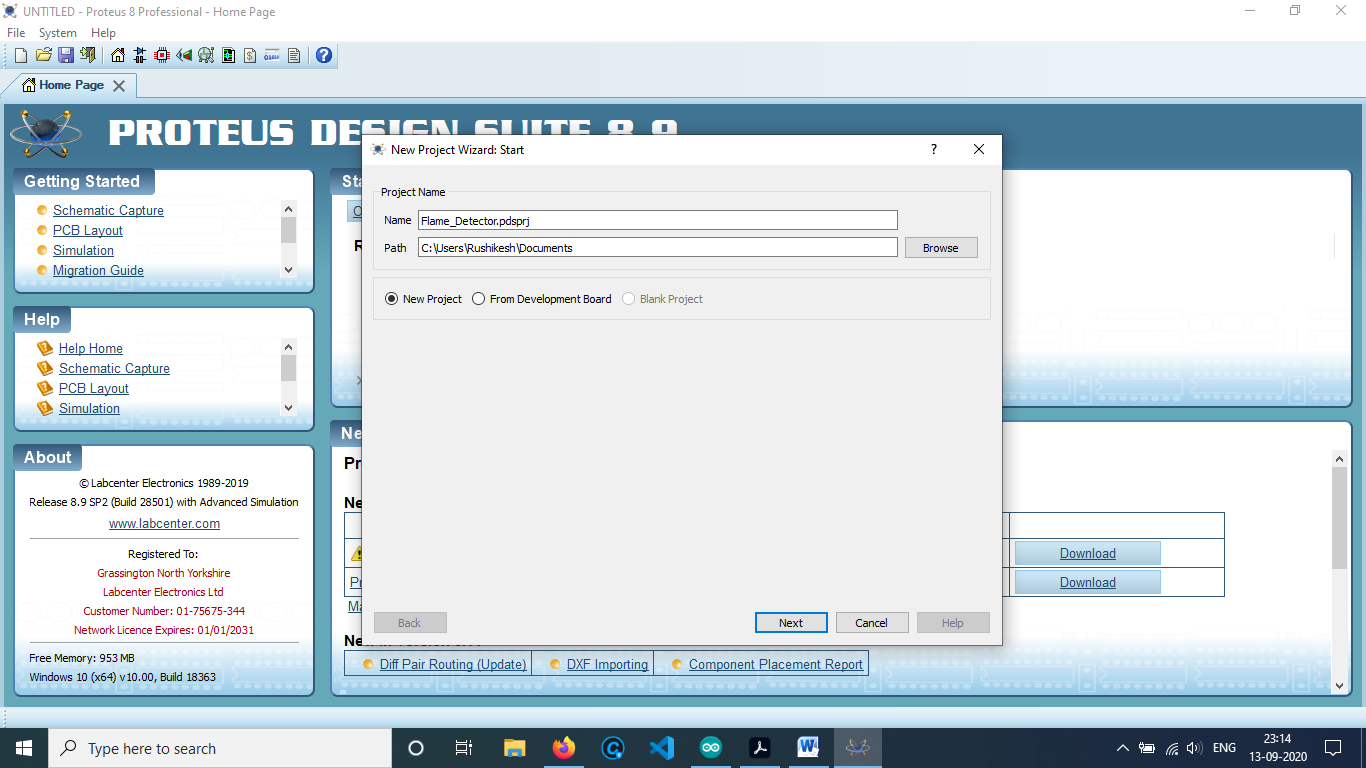Open the Component Placement Report link

pos(776,664)
